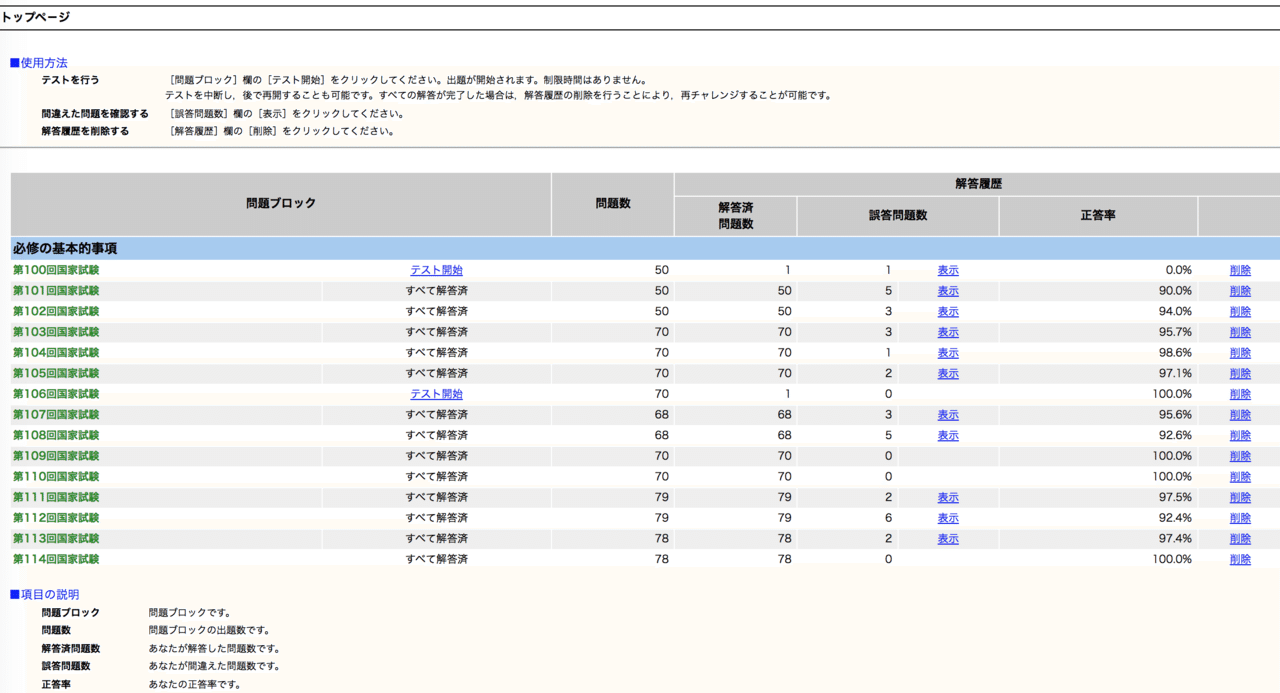1280x693 pixels.
Task: Click the 92.4% accuracy value
Action: (x=1174, y=518)
